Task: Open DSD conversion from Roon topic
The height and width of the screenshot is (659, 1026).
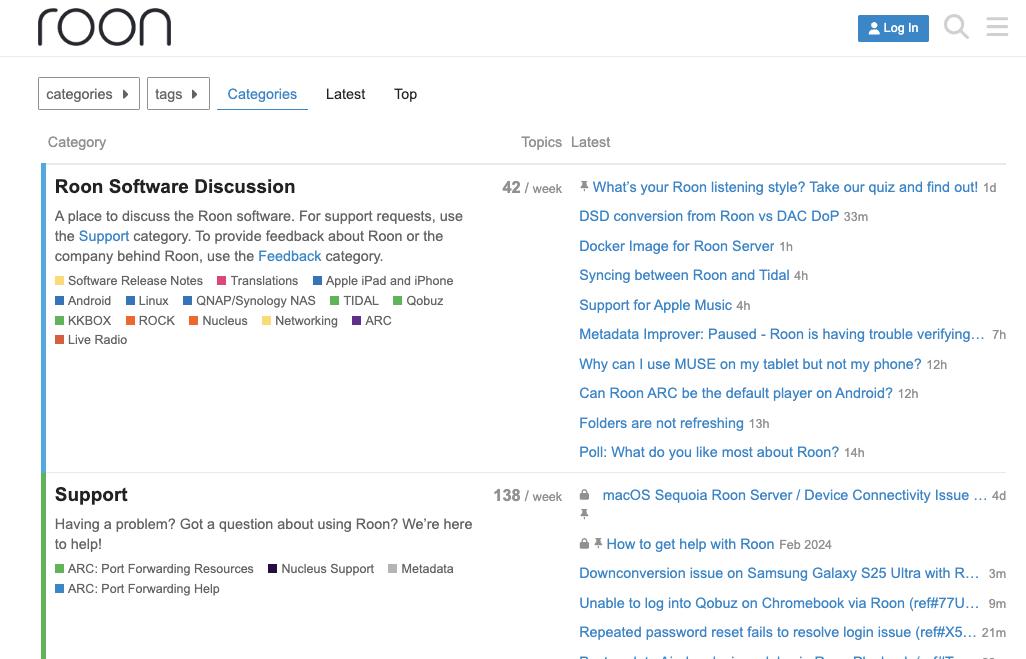Action: click(x=709, y=217)
